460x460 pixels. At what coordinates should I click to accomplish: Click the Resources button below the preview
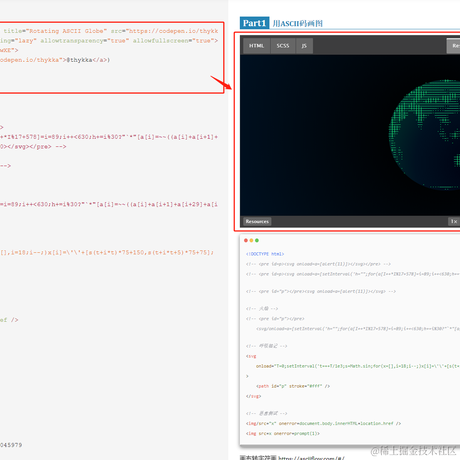[257, 221]
